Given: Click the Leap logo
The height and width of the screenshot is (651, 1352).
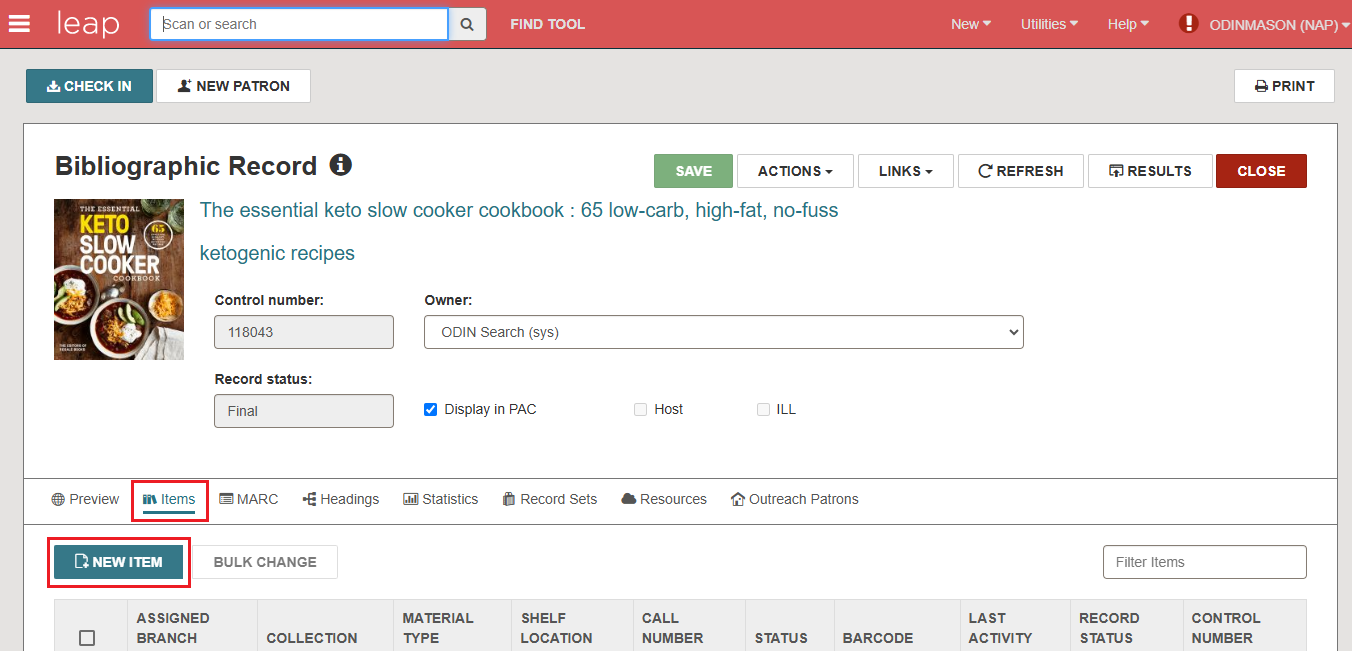Looking at the screenshot, I should (88, 24).
